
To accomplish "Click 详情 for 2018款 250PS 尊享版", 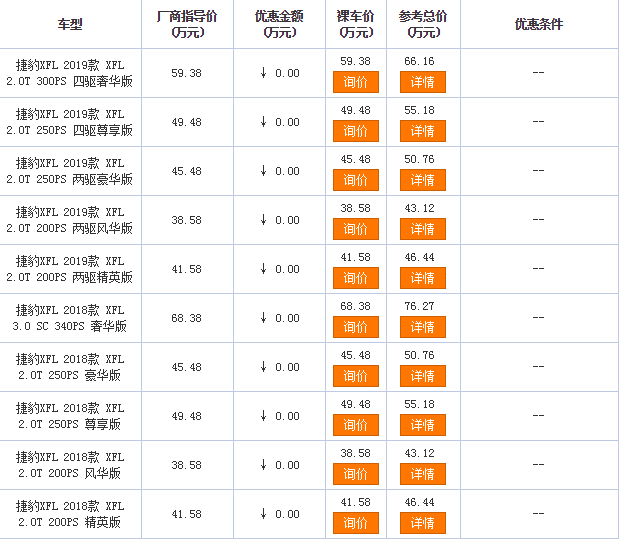I will click(423, 425).
